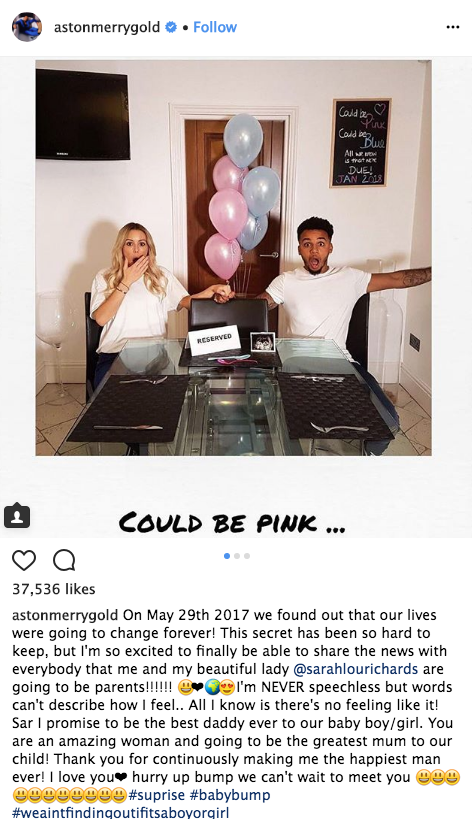Image resolution: width=472 pixels, height=819 pixels.
Task: Click astonmerrygold username in the caption
Action: pos(65,615)
